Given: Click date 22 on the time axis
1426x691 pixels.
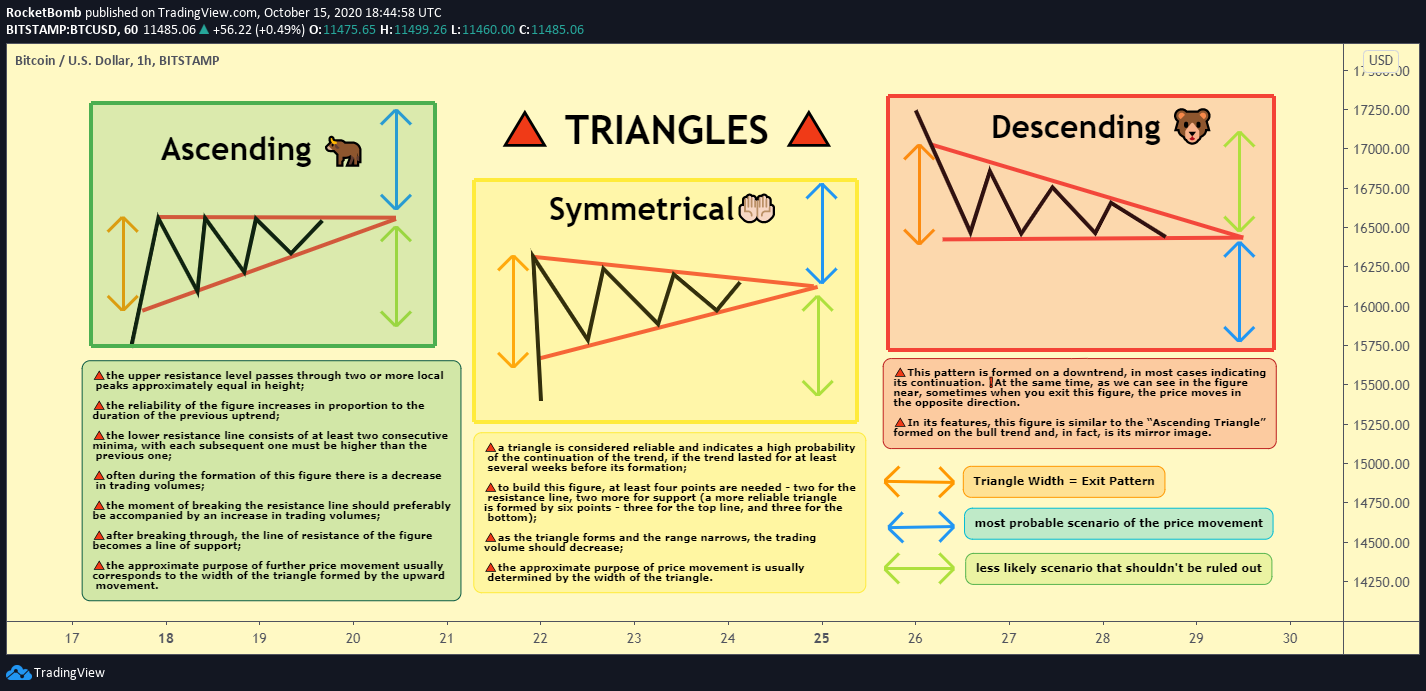Looking at the screenshot, I should (541, 638).
